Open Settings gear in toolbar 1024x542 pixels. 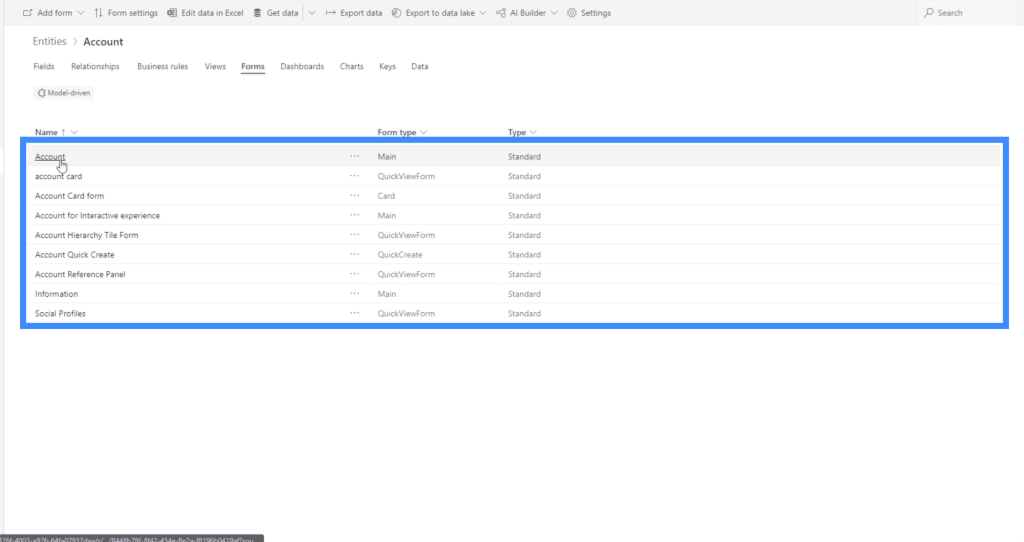click(x=589, y=13)
